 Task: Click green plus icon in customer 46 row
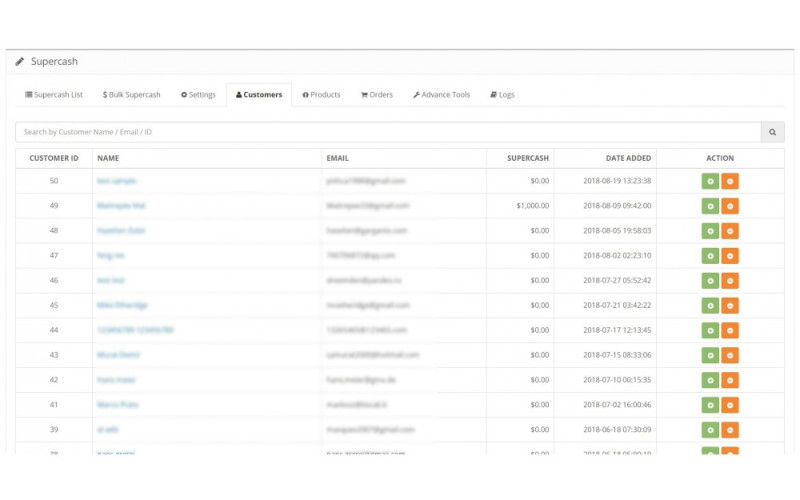click(710, 281)
